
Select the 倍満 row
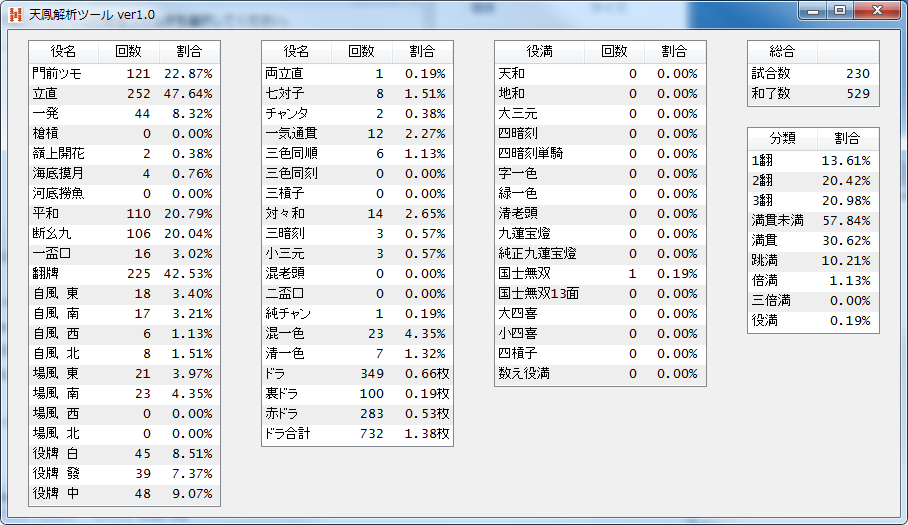click(814, 281)
